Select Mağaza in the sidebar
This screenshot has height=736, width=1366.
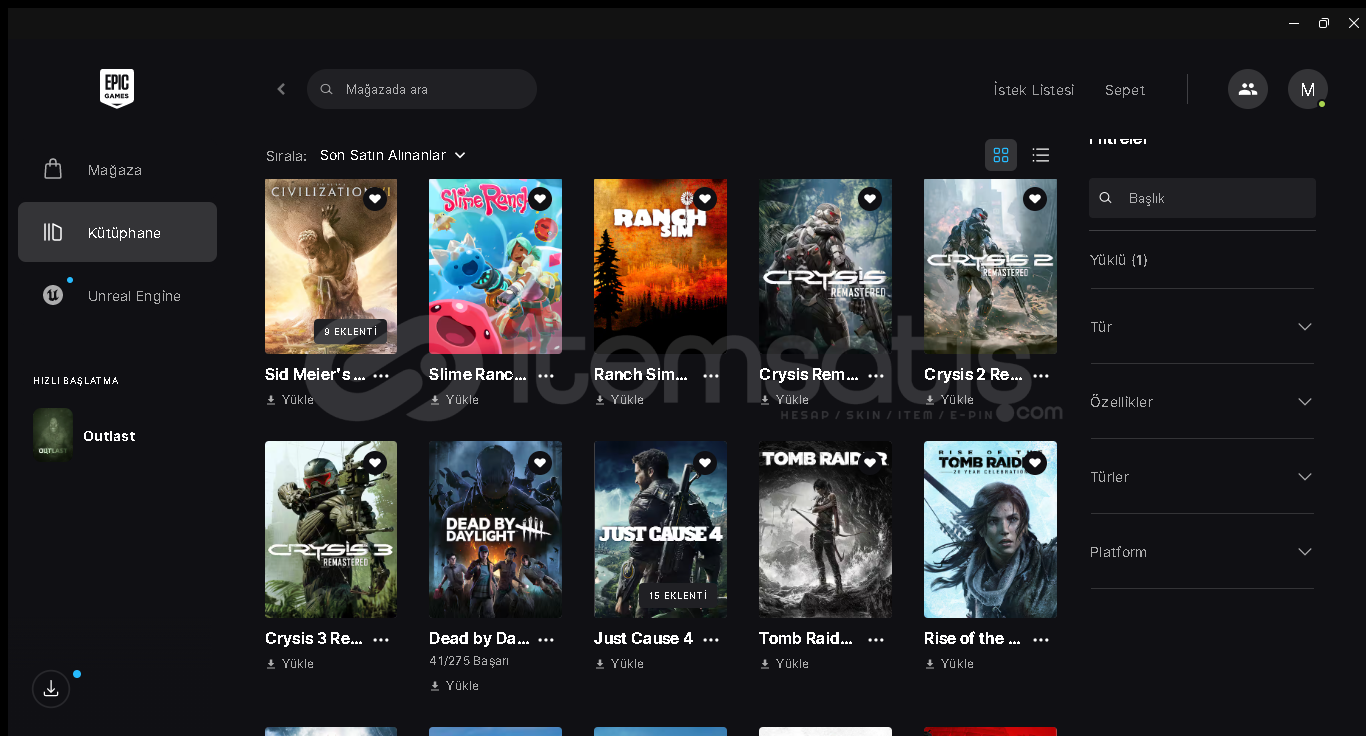pyautogui.click(x=117, y=170)
